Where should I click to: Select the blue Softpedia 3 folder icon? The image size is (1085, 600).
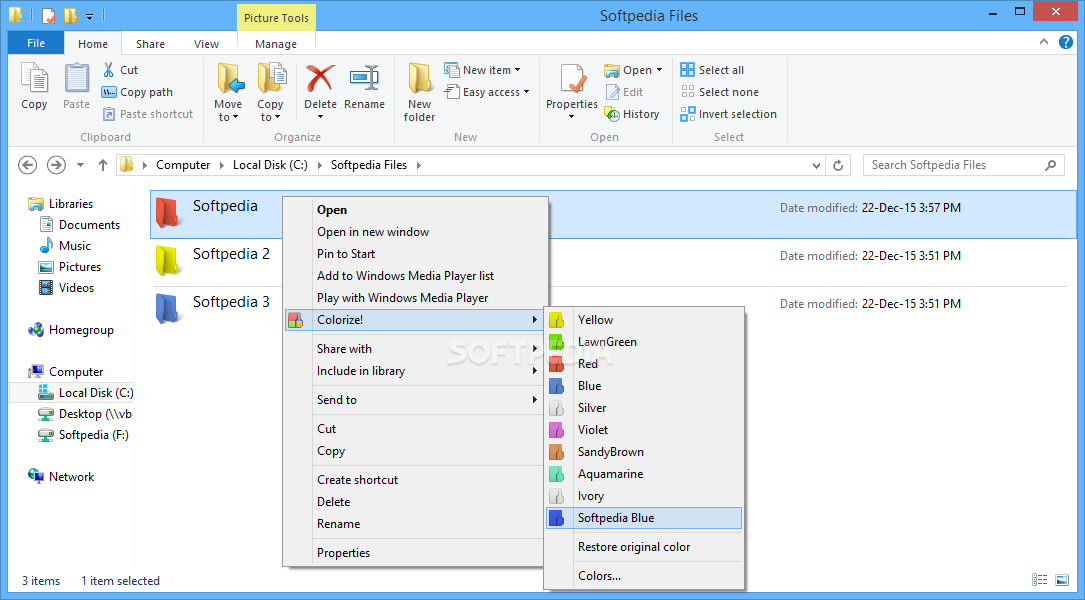click(x=169, y=308)
